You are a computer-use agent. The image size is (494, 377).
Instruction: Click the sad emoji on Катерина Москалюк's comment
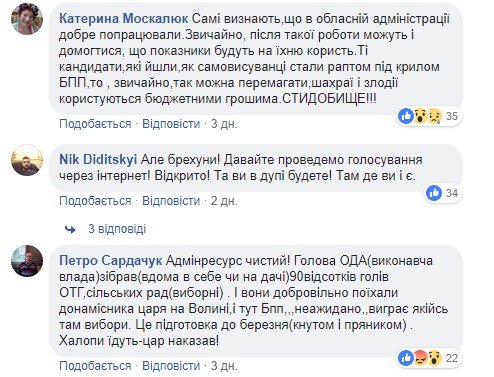click(x=435, y=116)
